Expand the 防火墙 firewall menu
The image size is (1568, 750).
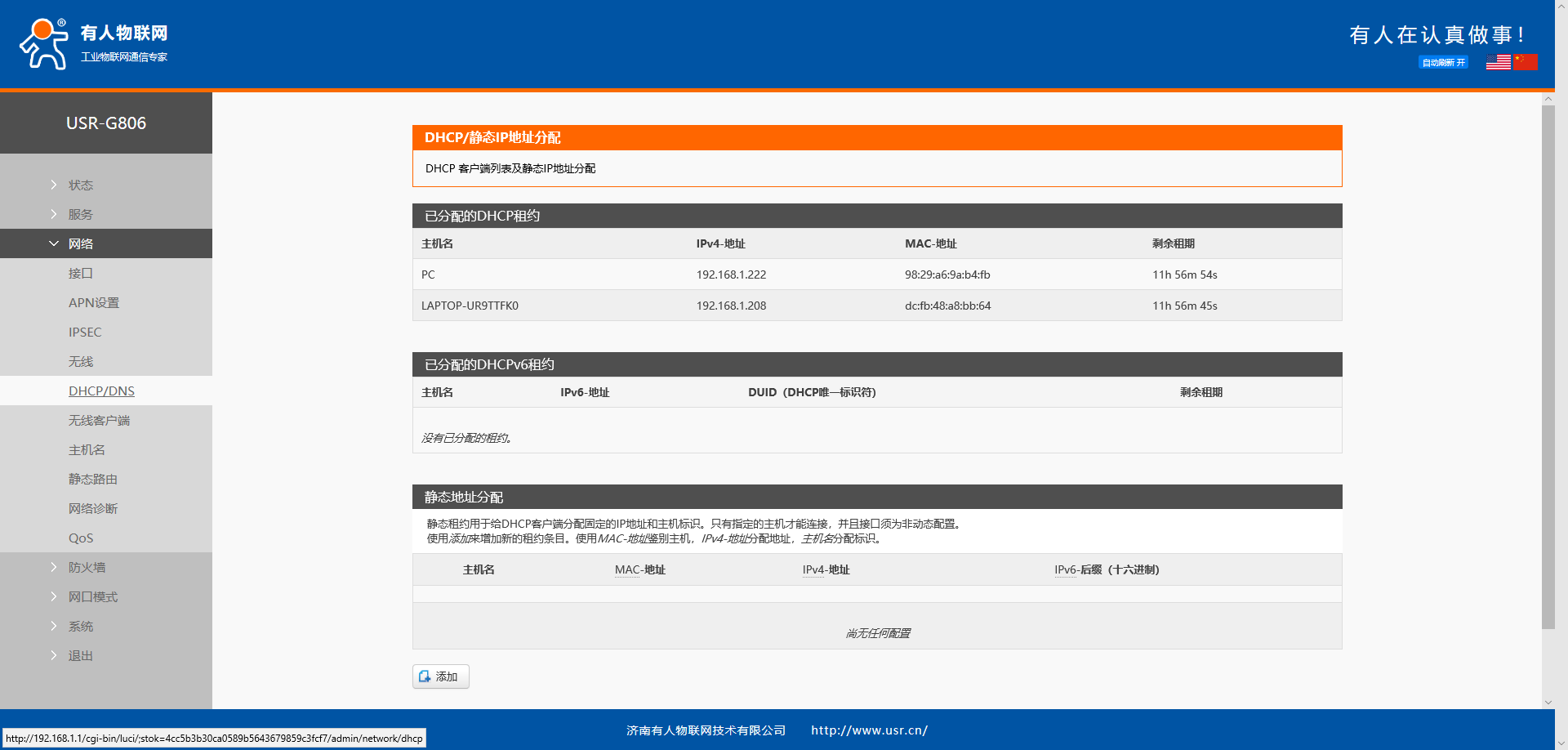pos(87,568)
